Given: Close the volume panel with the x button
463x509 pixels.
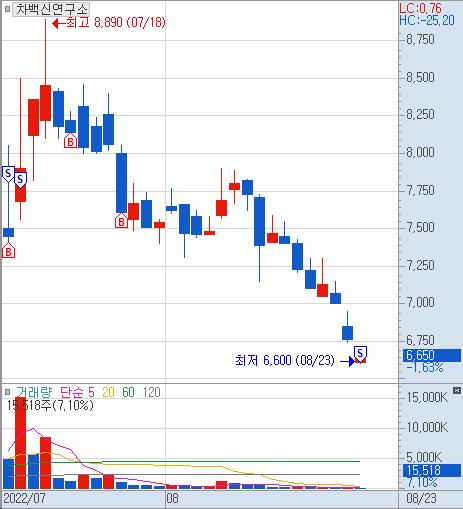Looking at the screenshot, I should point(457,390).
